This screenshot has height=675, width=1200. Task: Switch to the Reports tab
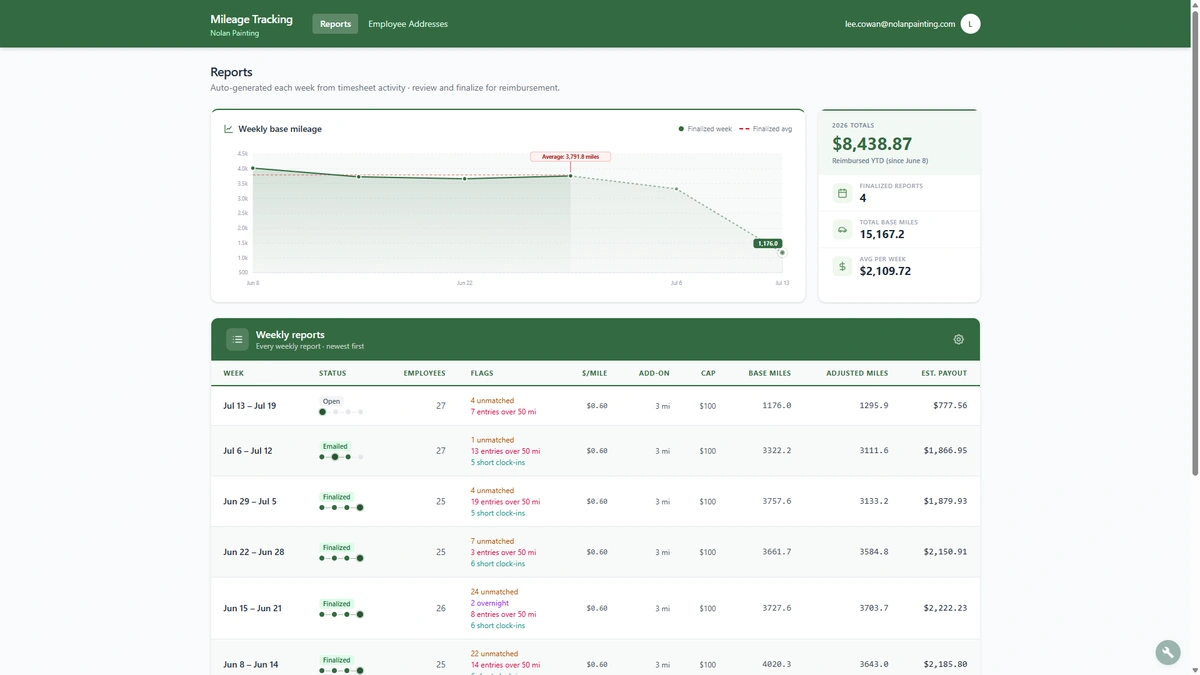pyautogui.click(x=335, y=24)
